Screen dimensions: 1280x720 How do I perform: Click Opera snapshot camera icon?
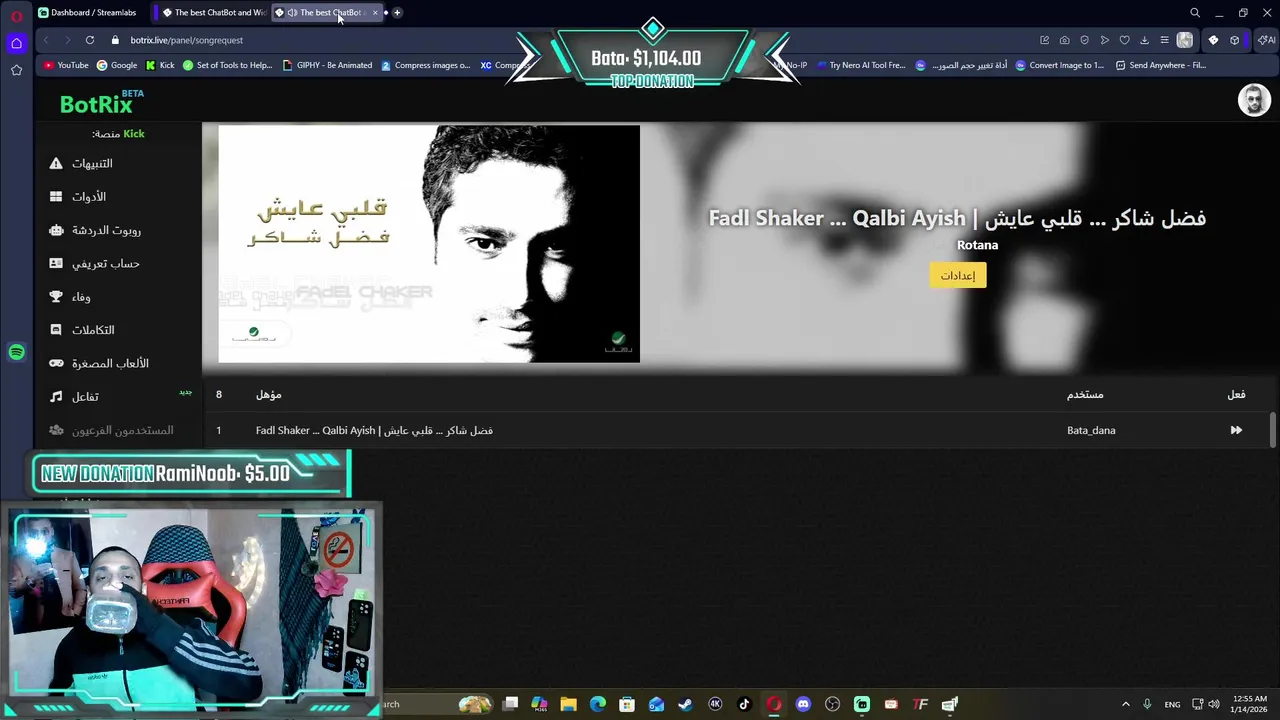[x=1064, y=40]
